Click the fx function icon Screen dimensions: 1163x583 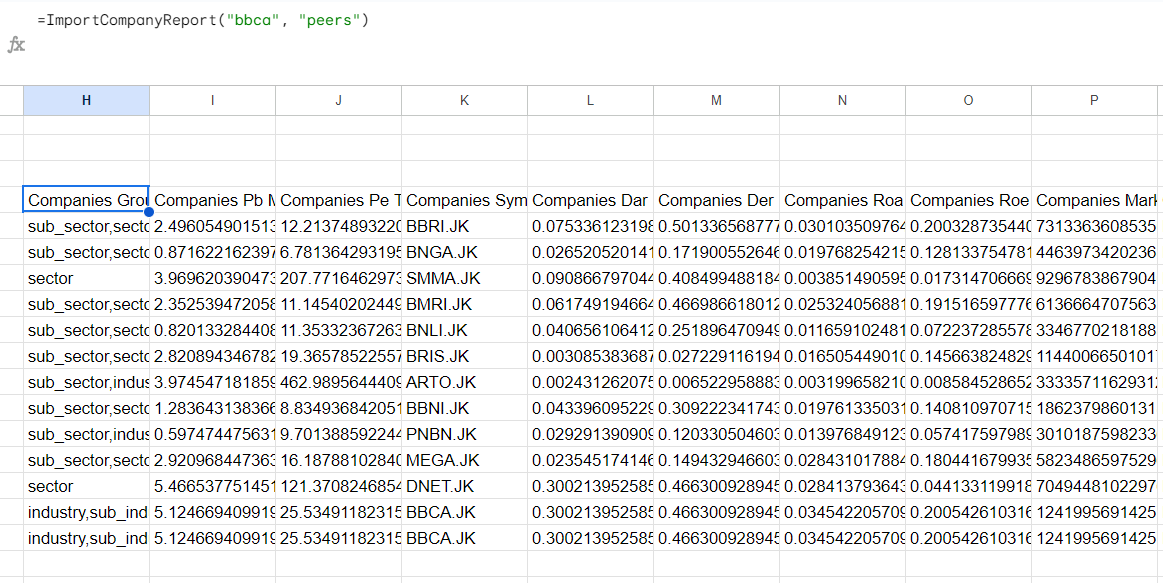(17, 42)
